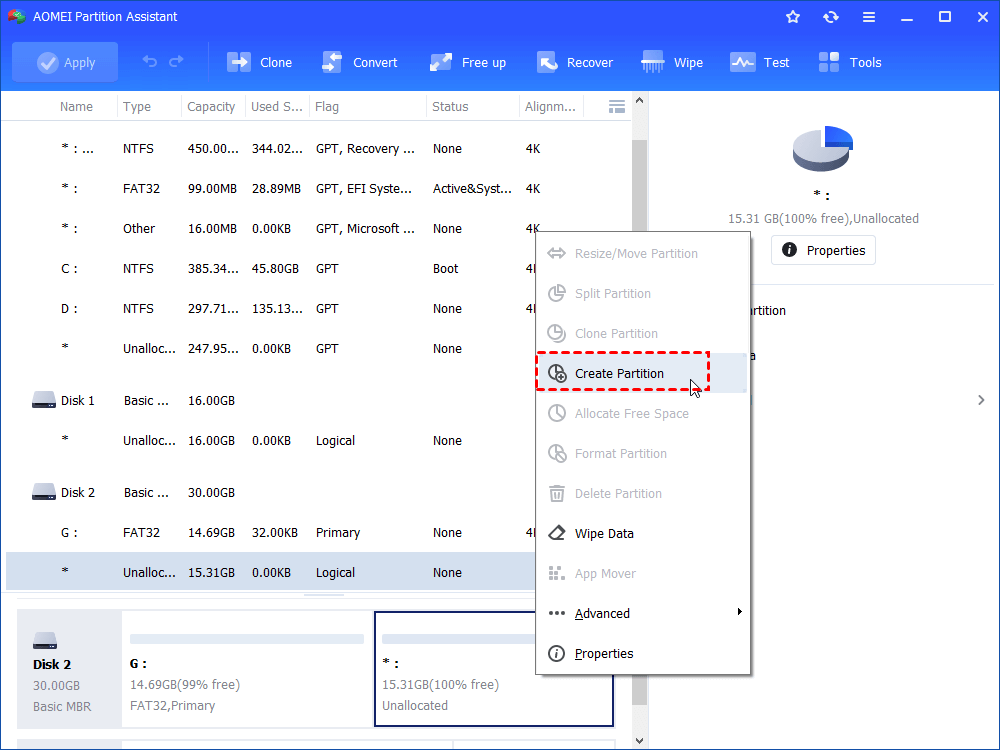
Task: Open the Clone tool
Action: point(260,62)
